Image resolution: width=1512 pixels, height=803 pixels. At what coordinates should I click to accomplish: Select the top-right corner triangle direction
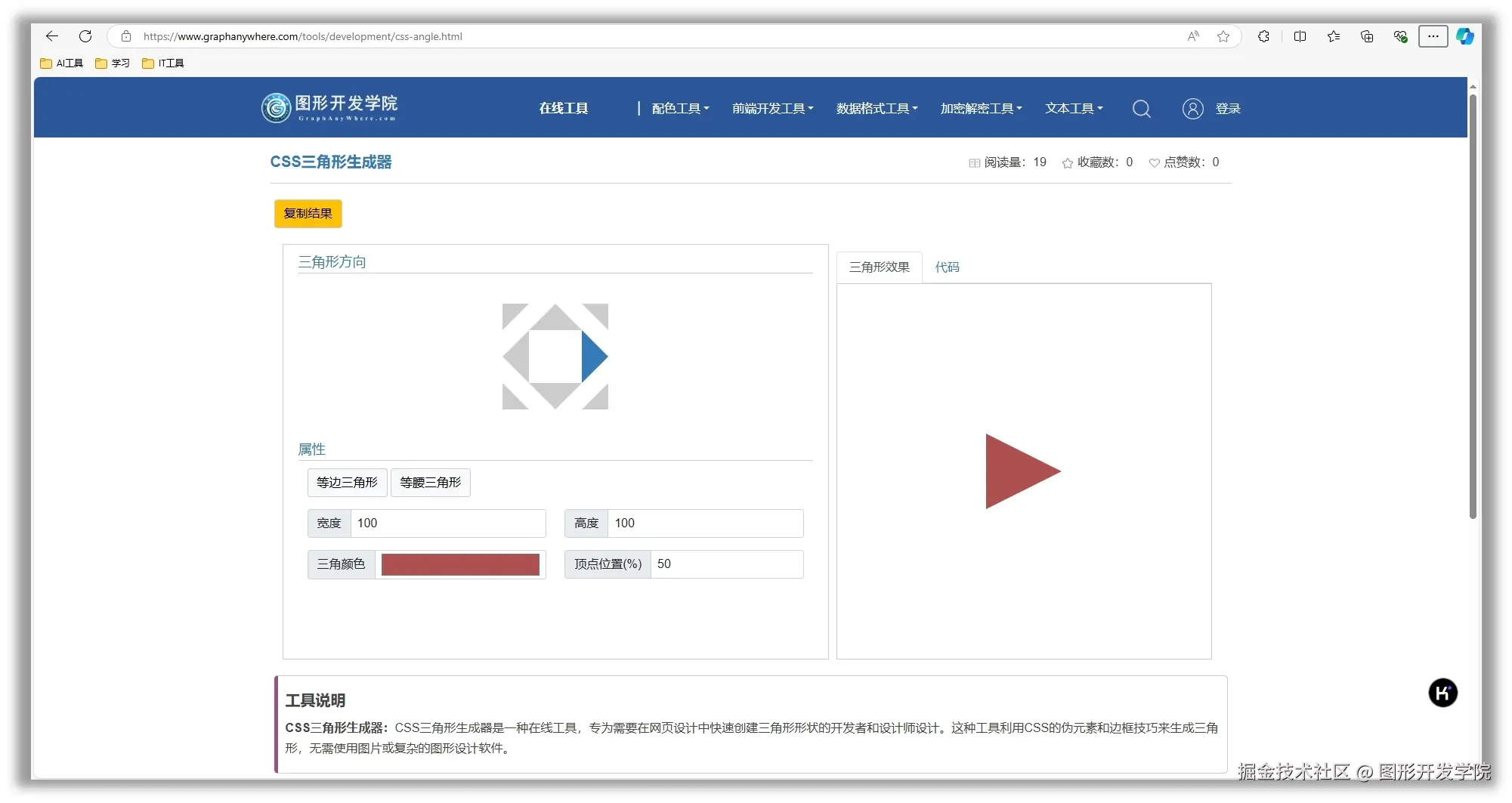[600, 312]
